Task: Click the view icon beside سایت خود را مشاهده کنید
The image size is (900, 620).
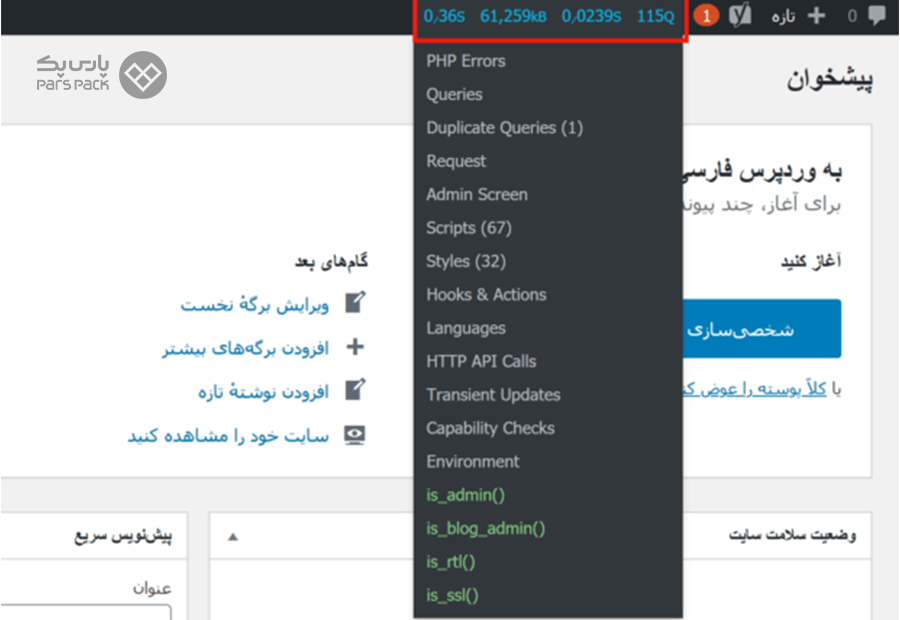Action: click(355, 436)
